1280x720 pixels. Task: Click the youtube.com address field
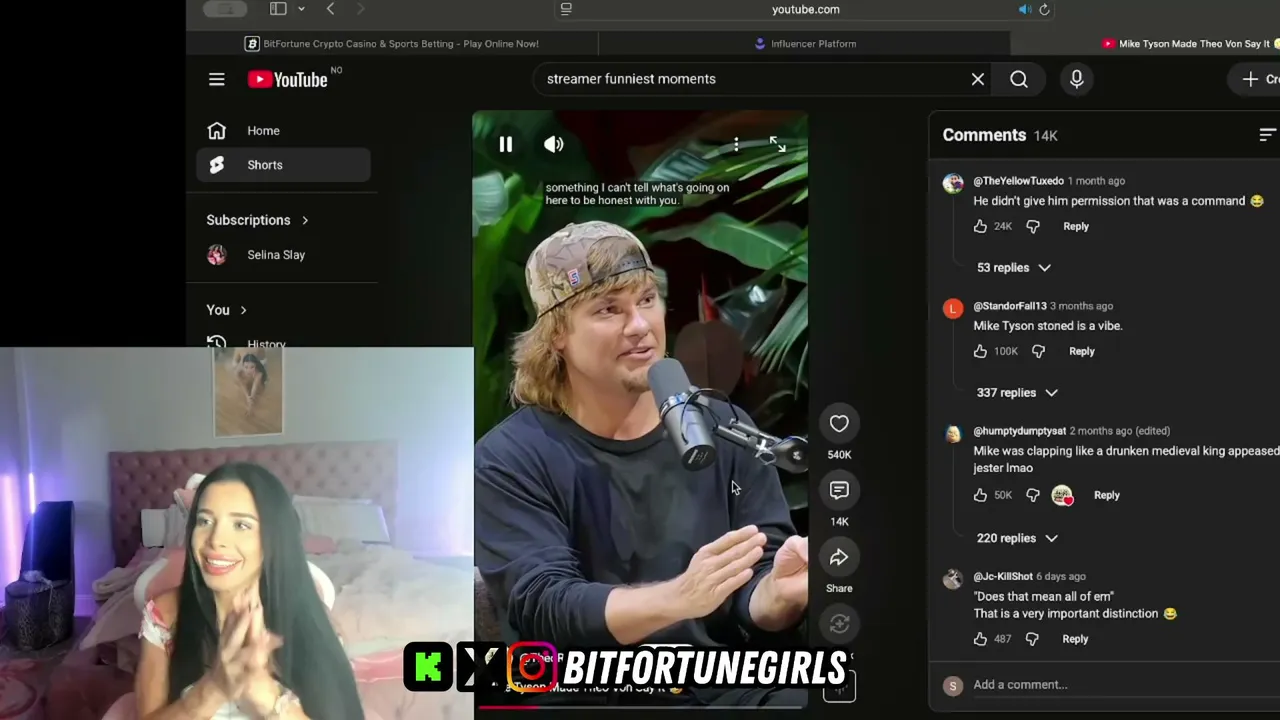point(805,9)
